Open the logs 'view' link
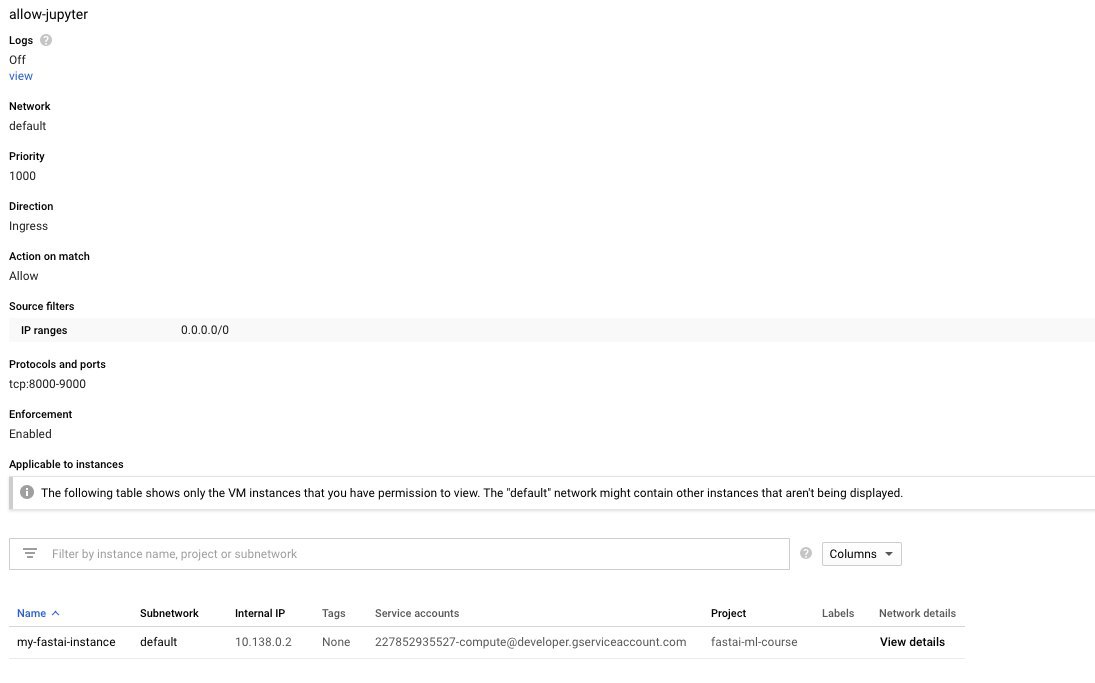Screen dimensions: 1095x683 point(21,76)
